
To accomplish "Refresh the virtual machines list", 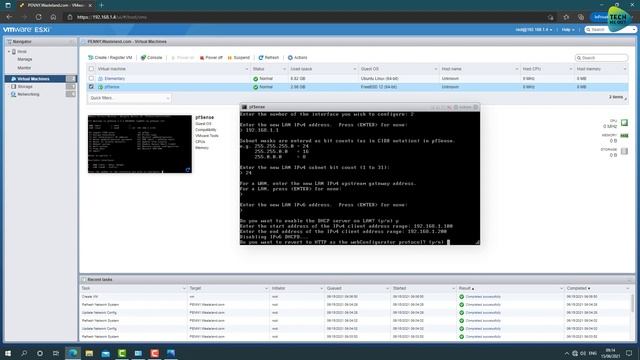I will click(x=269, y=58).
